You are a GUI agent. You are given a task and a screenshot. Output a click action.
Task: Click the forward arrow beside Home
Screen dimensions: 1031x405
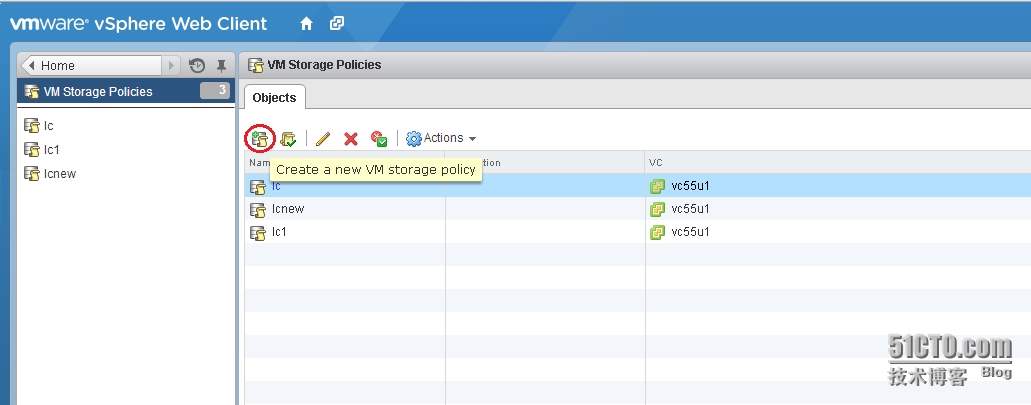click(171, 65)
